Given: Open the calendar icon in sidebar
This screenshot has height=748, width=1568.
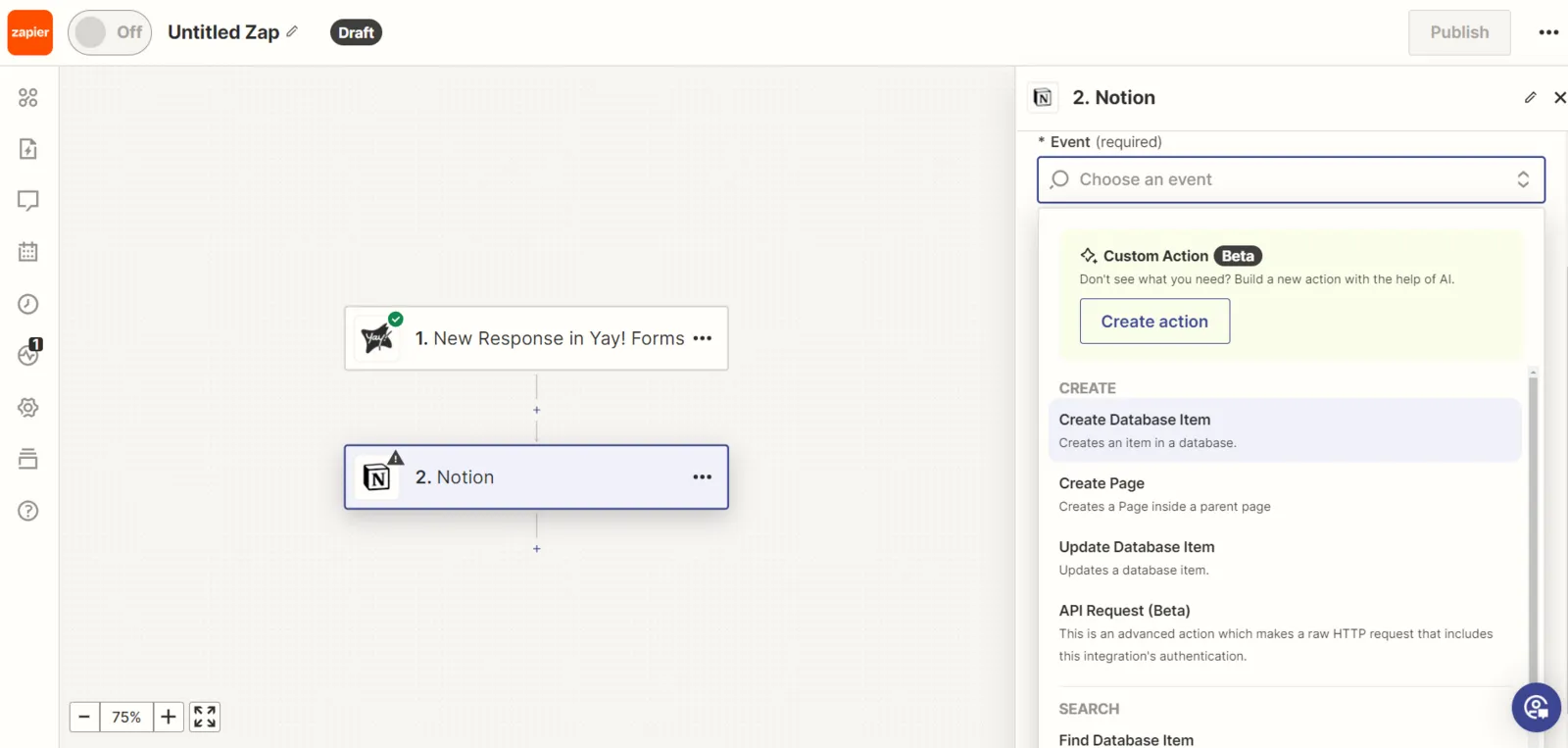Looking at the screenshot, I should [x=28, y=252].
